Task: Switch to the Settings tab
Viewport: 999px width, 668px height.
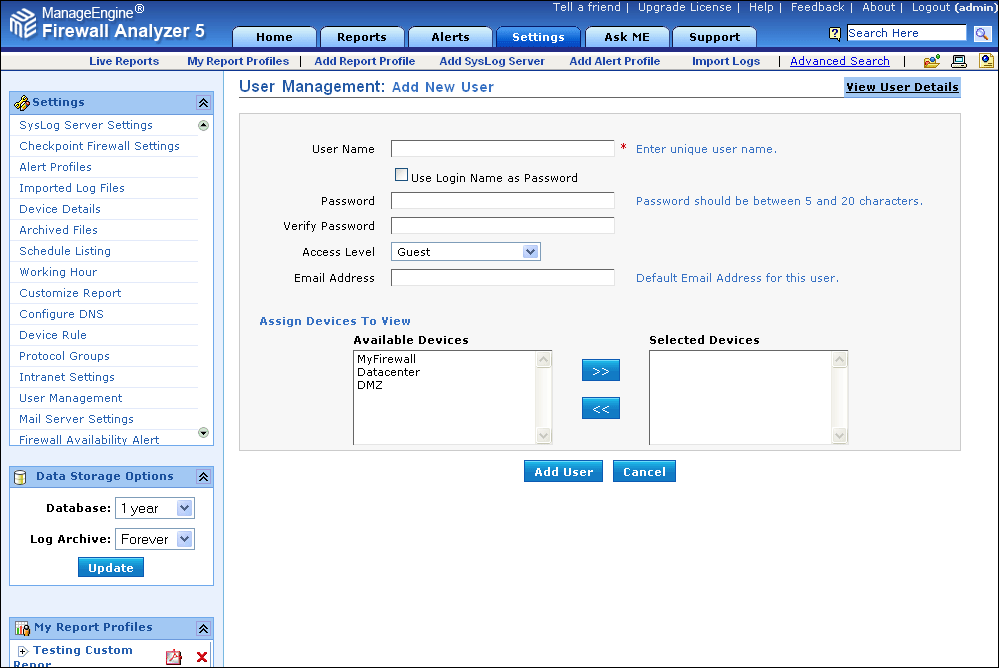Action: point(538,37)
